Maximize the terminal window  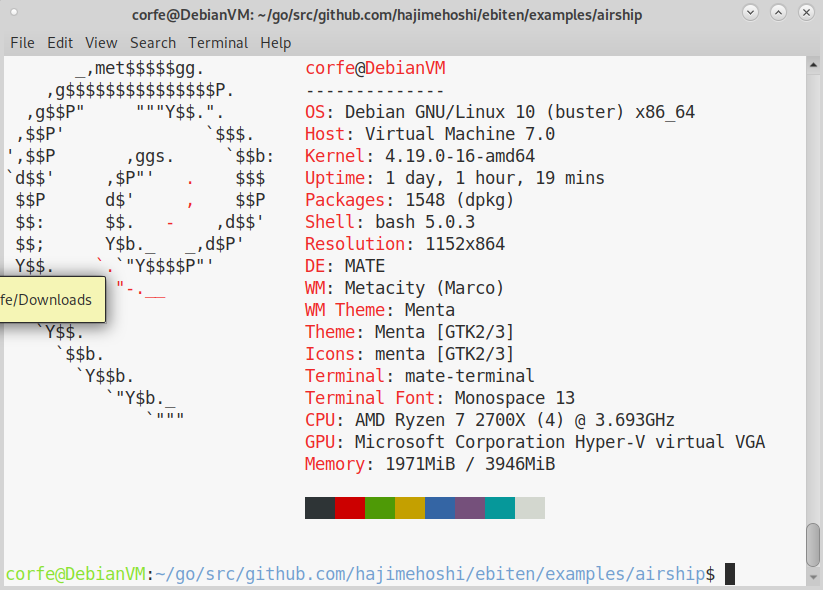778,12
